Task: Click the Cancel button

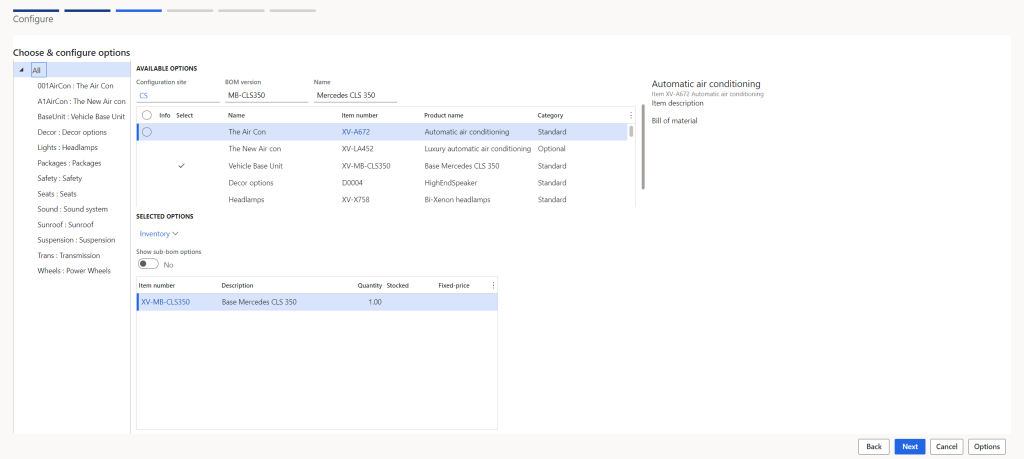Action: pyautogui.click(x=945, y=447)
